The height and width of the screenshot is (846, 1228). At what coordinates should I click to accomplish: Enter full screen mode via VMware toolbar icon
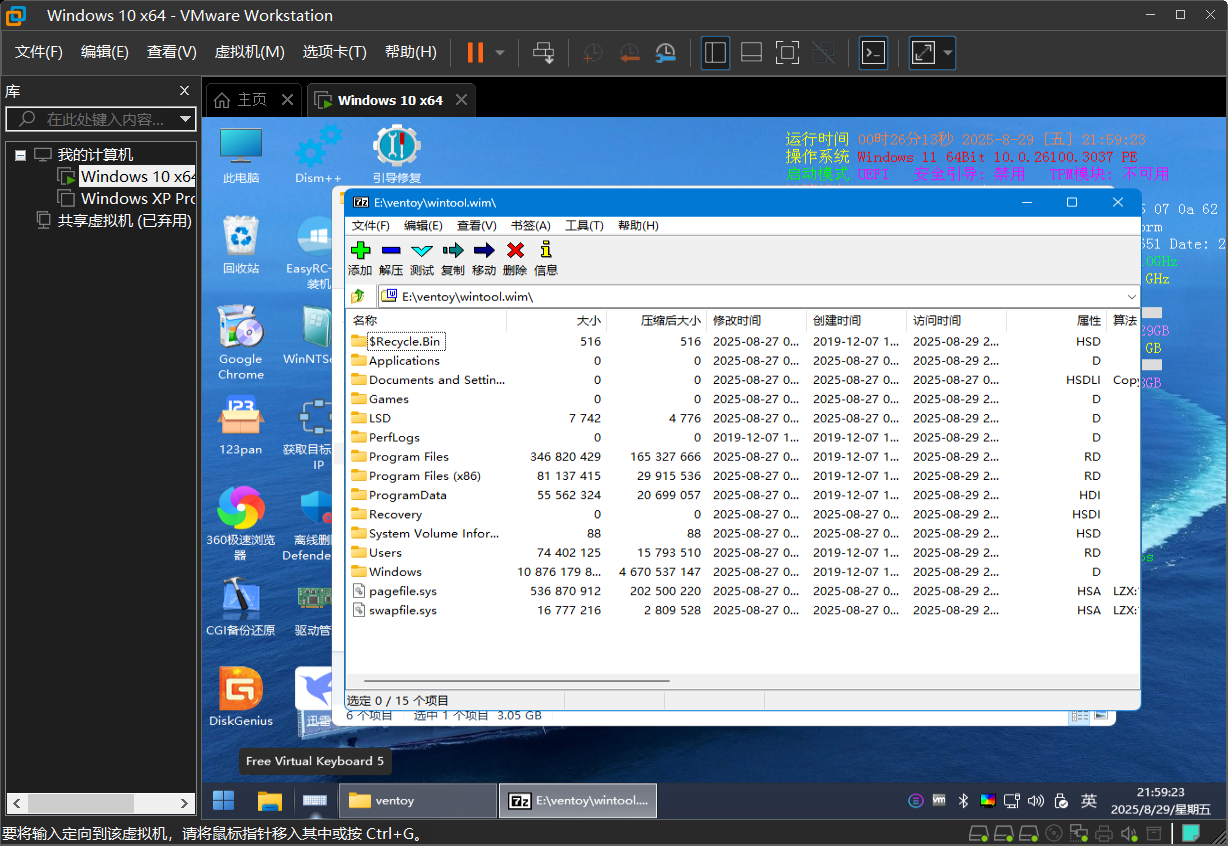tap(787, 53)
